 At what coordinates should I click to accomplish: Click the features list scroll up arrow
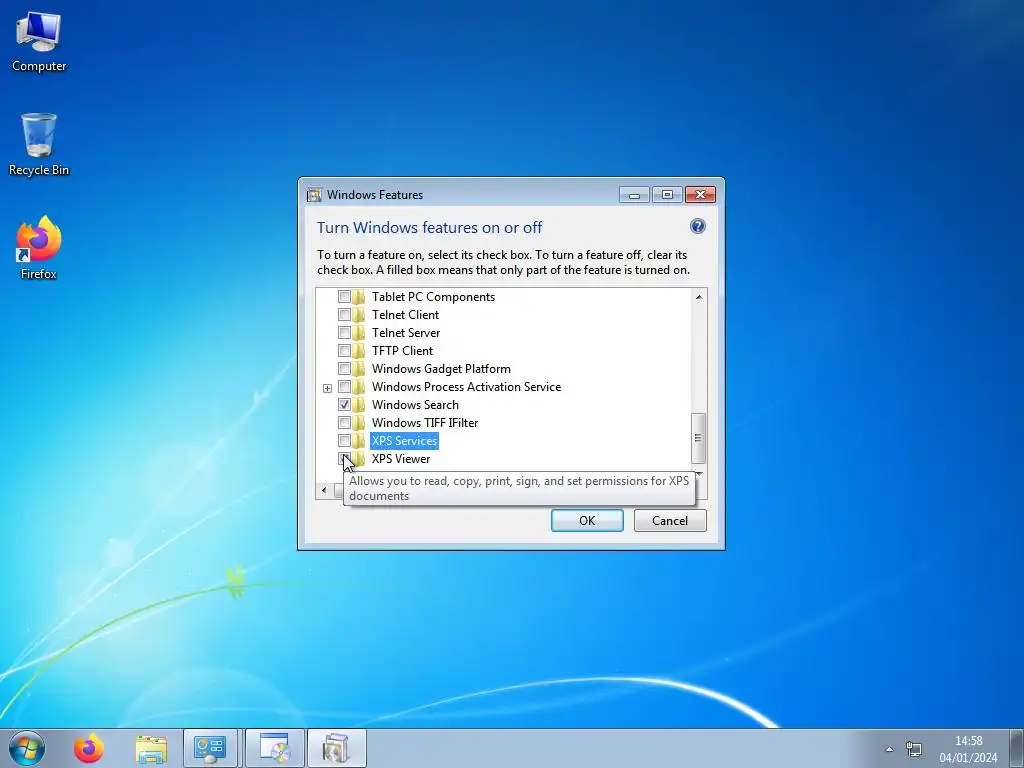(699, 296)
